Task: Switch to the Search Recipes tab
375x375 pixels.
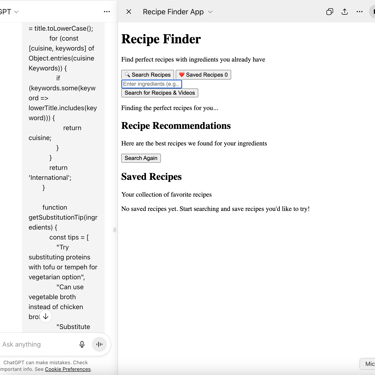Action: click(x=147, y=75)
